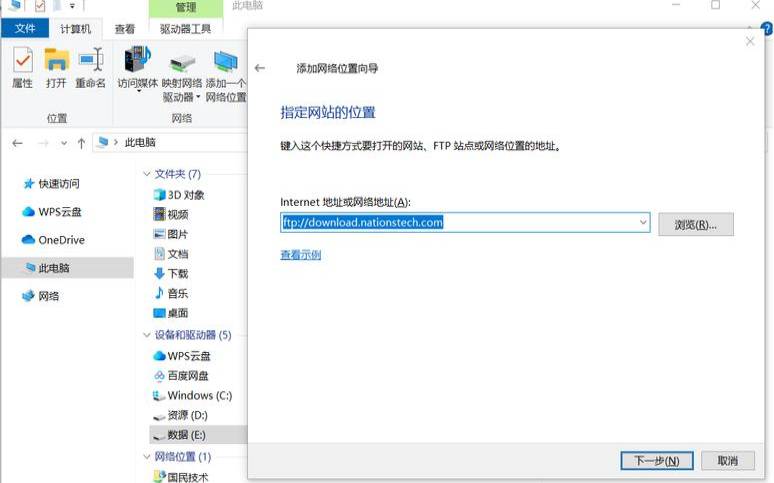Open the 文件 tab
The image size is (774, 483).
[25, 28]
